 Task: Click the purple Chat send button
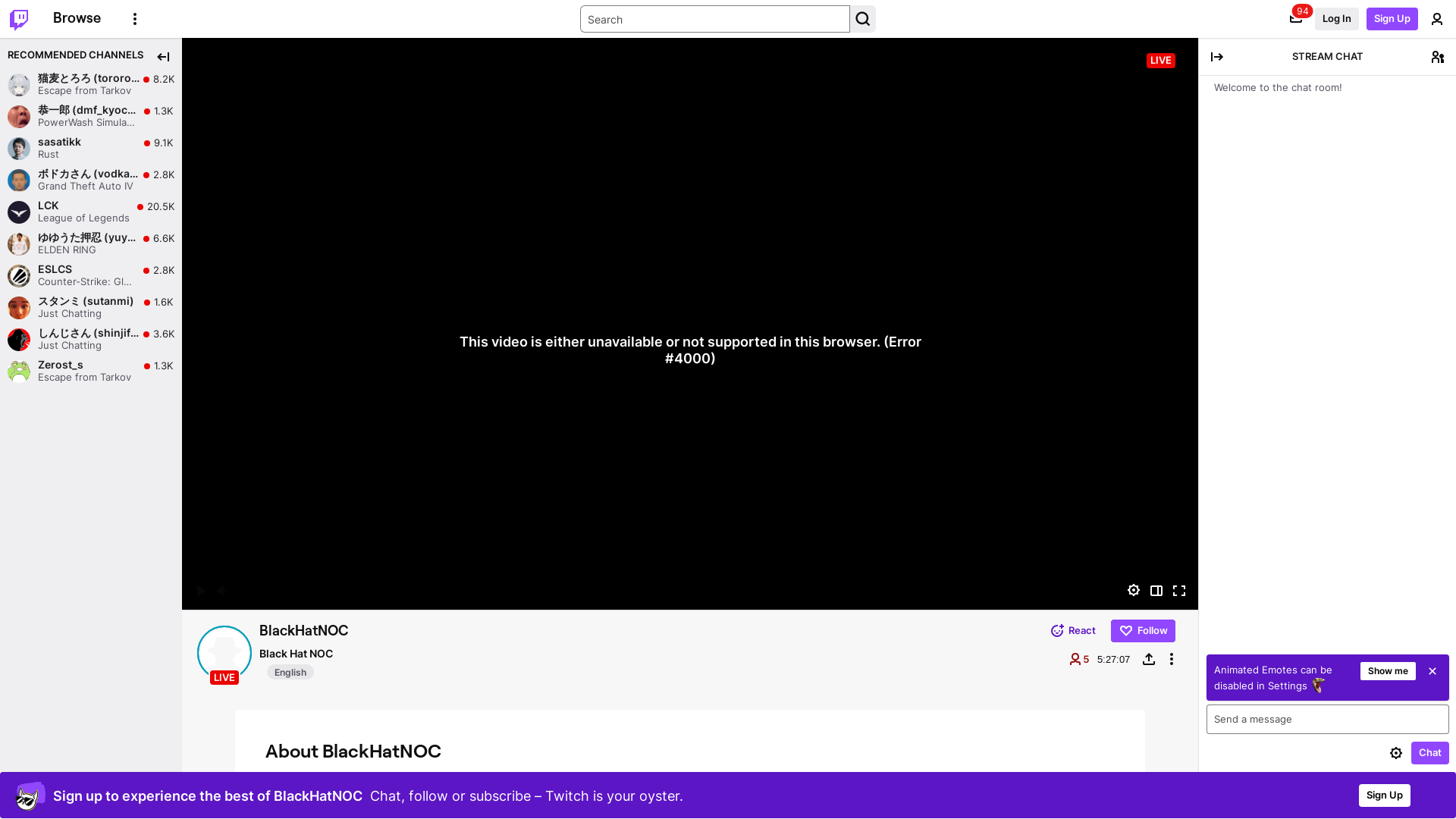[x=1429, y=753]
